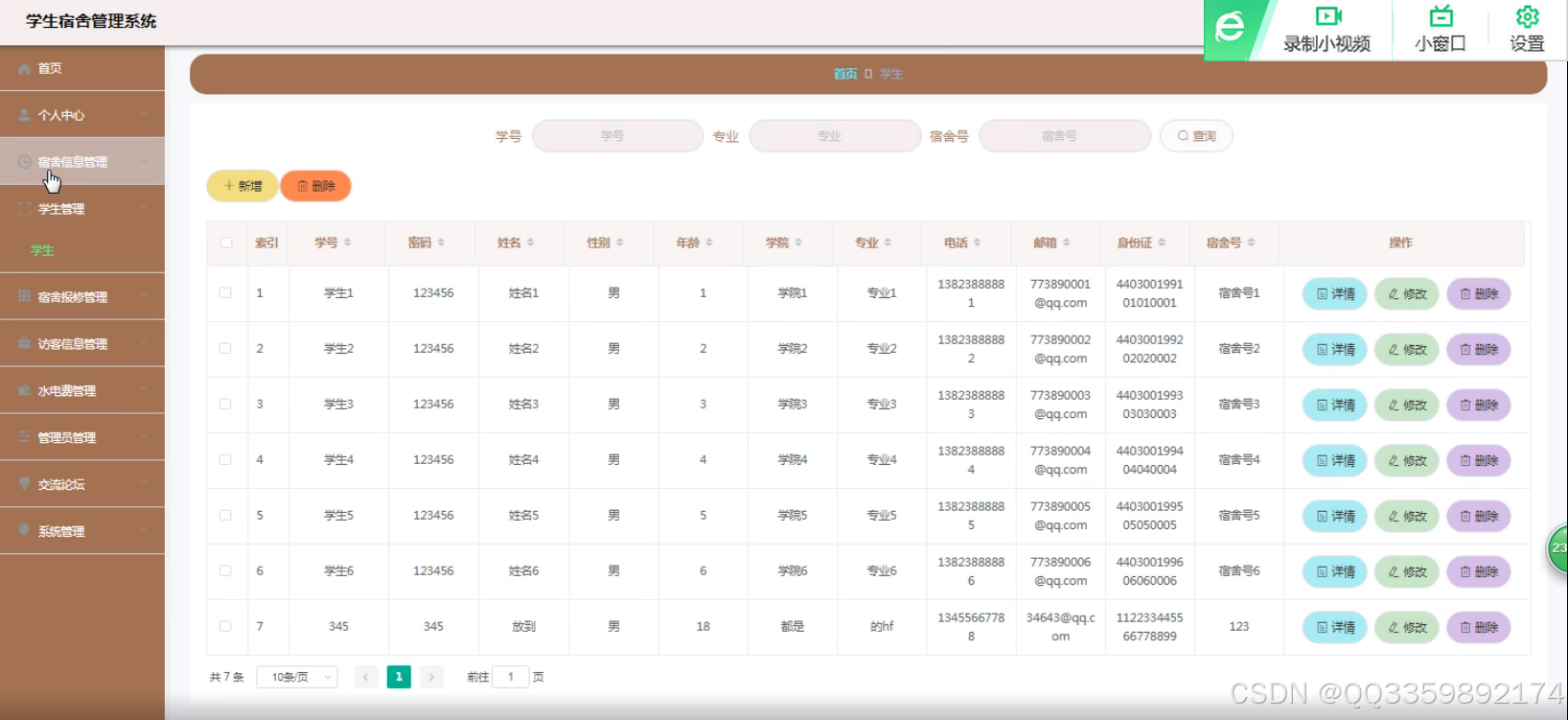
Task: Click the yellow 新增 add button
Action: pos(242,186)
